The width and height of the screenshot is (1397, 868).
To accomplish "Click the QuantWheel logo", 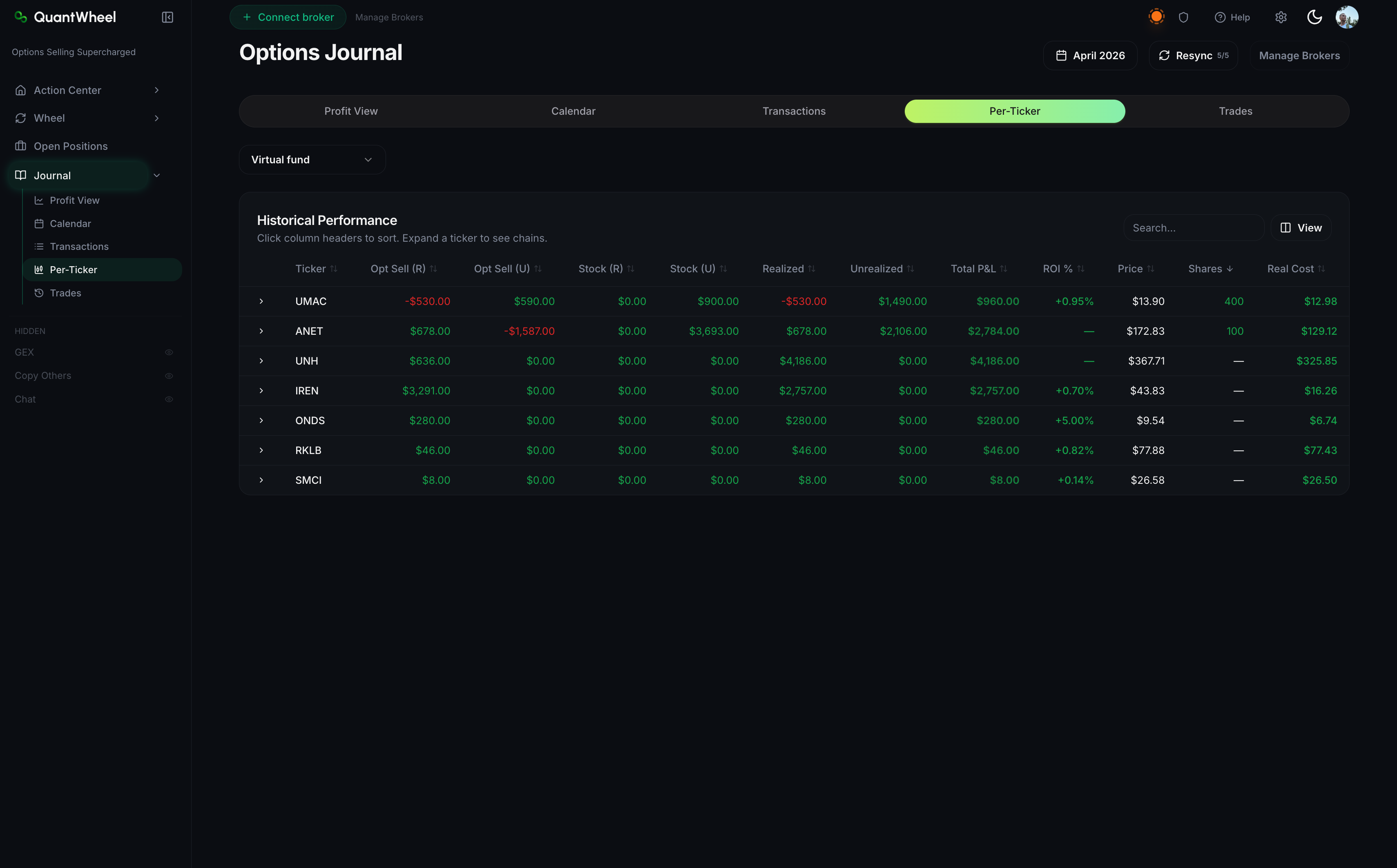I will [x=65, y=17].
